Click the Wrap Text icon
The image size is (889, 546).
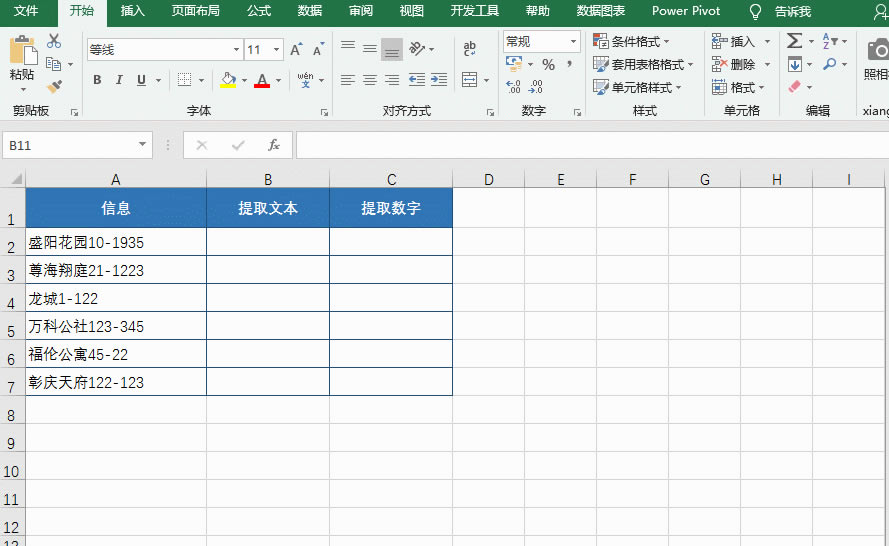(469, 48)
